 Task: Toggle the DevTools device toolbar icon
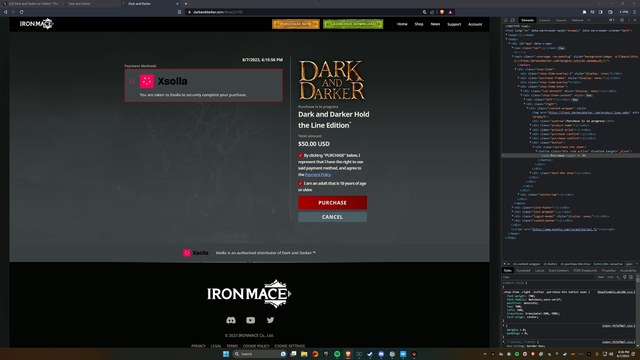coord(513,20)
